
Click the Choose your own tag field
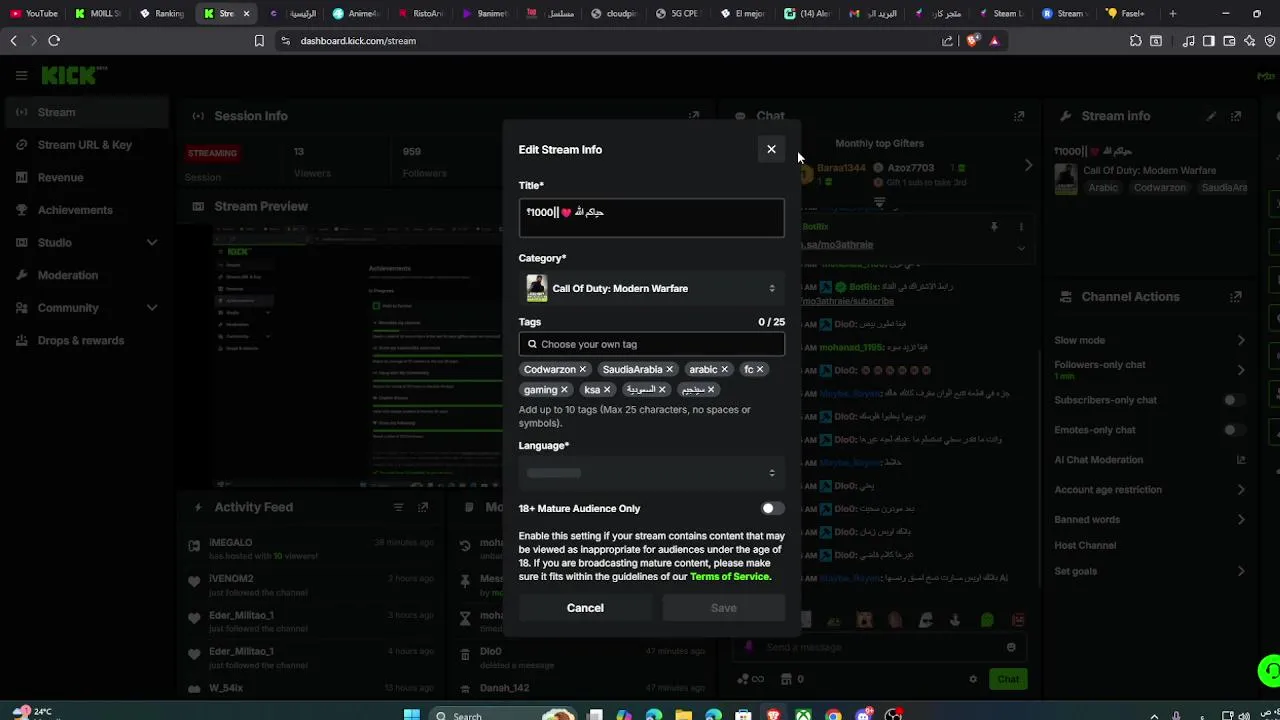click(x=651, y=344)
